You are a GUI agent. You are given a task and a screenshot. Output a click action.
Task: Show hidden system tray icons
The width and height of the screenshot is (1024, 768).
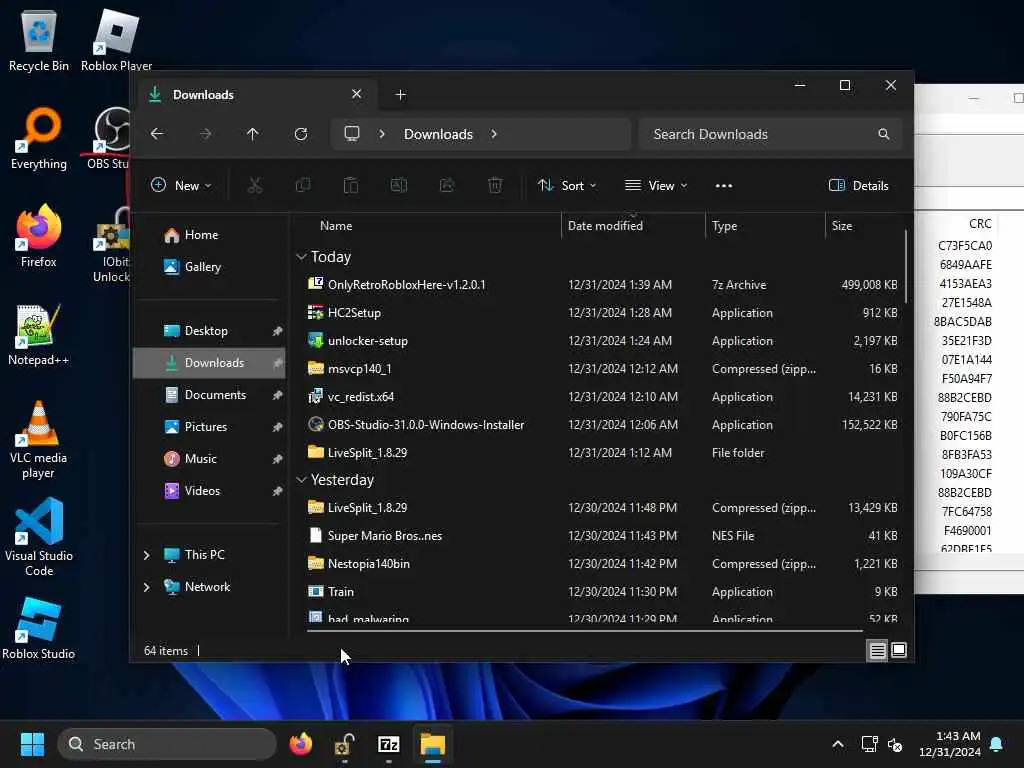pyautogui.click(x=838, y=744)
